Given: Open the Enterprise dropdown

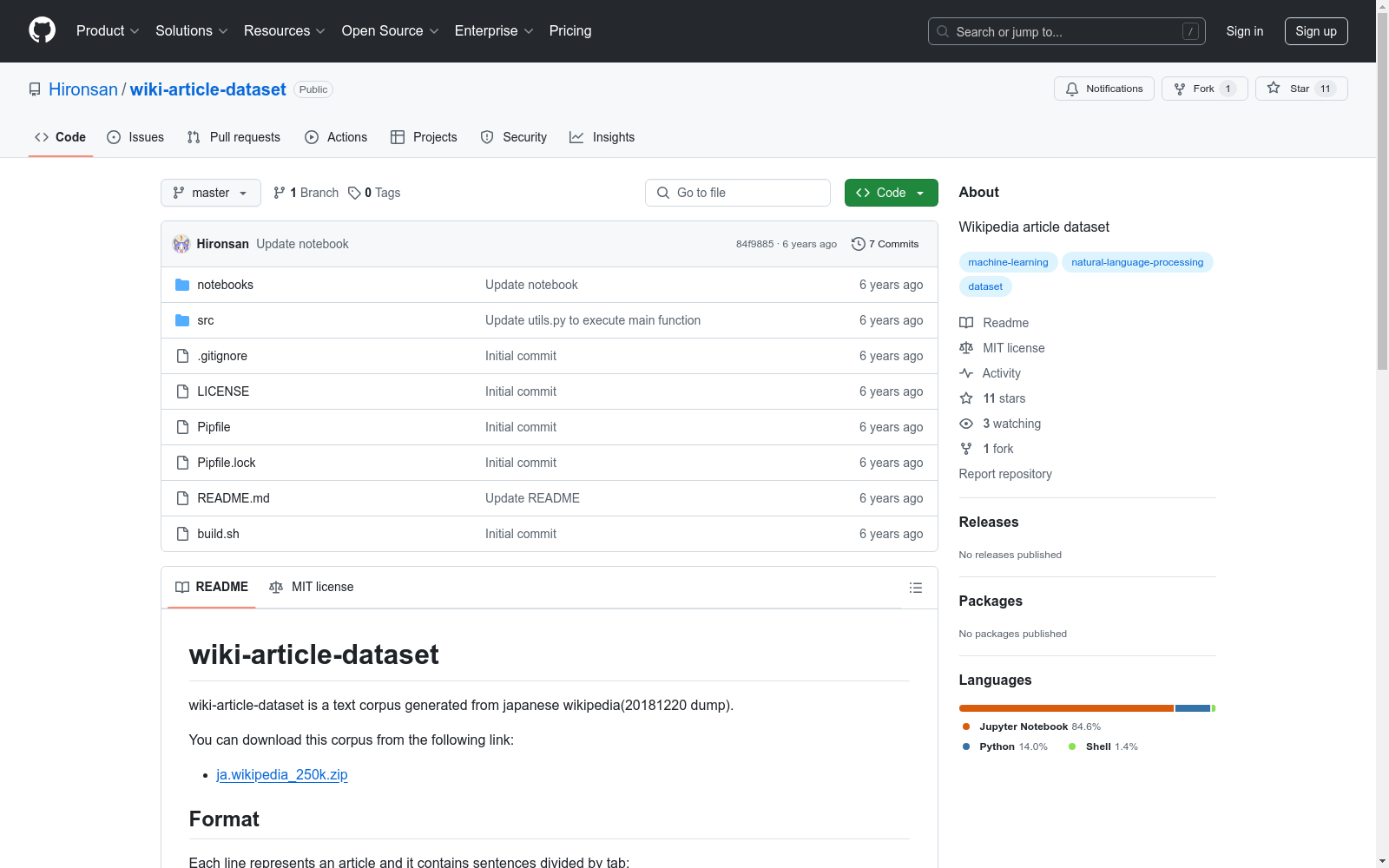Looking at the screenshot, I should coord(494,31).
